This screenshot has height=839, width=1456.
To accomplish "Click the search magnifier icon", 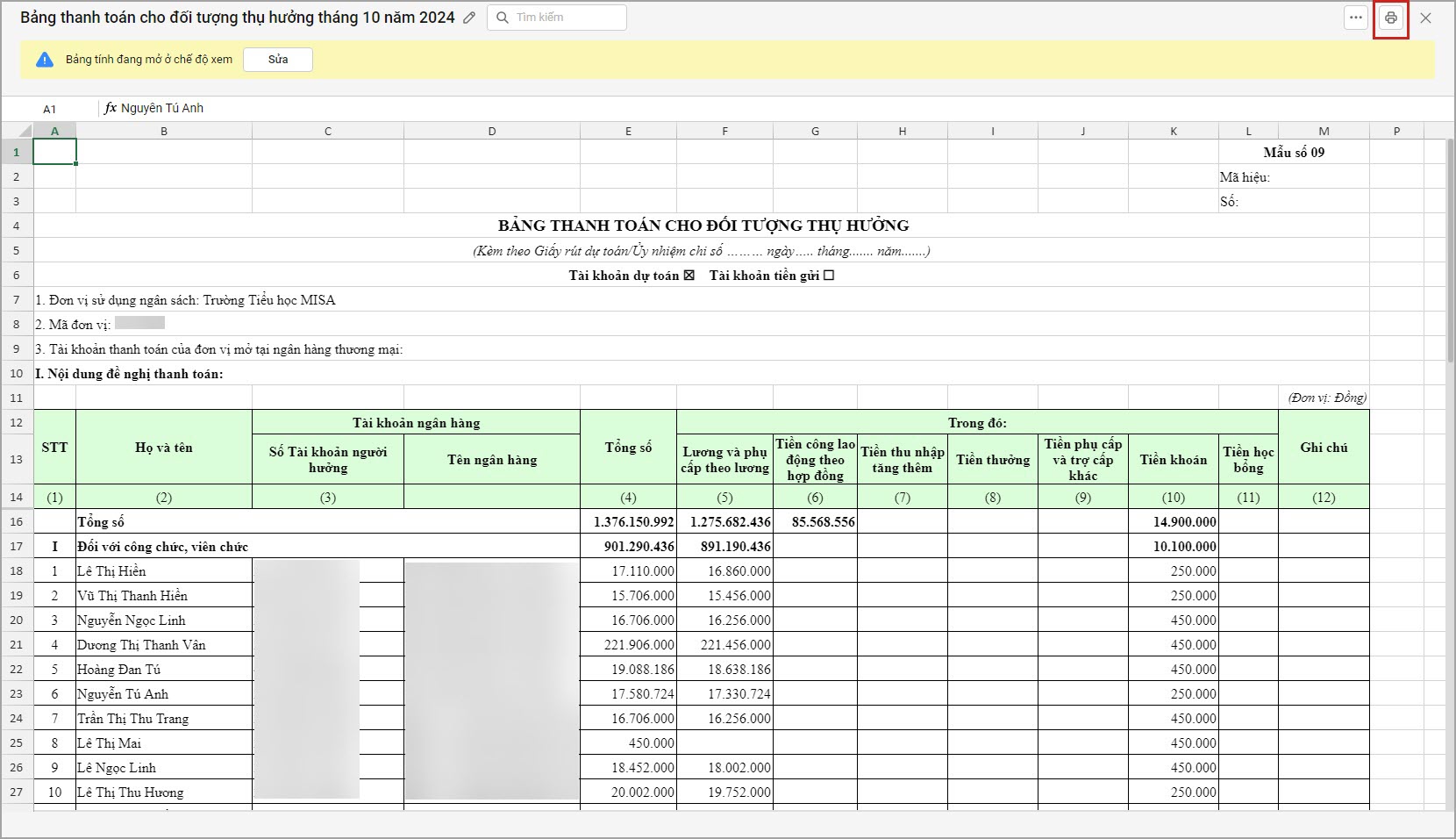I will 502,18.
